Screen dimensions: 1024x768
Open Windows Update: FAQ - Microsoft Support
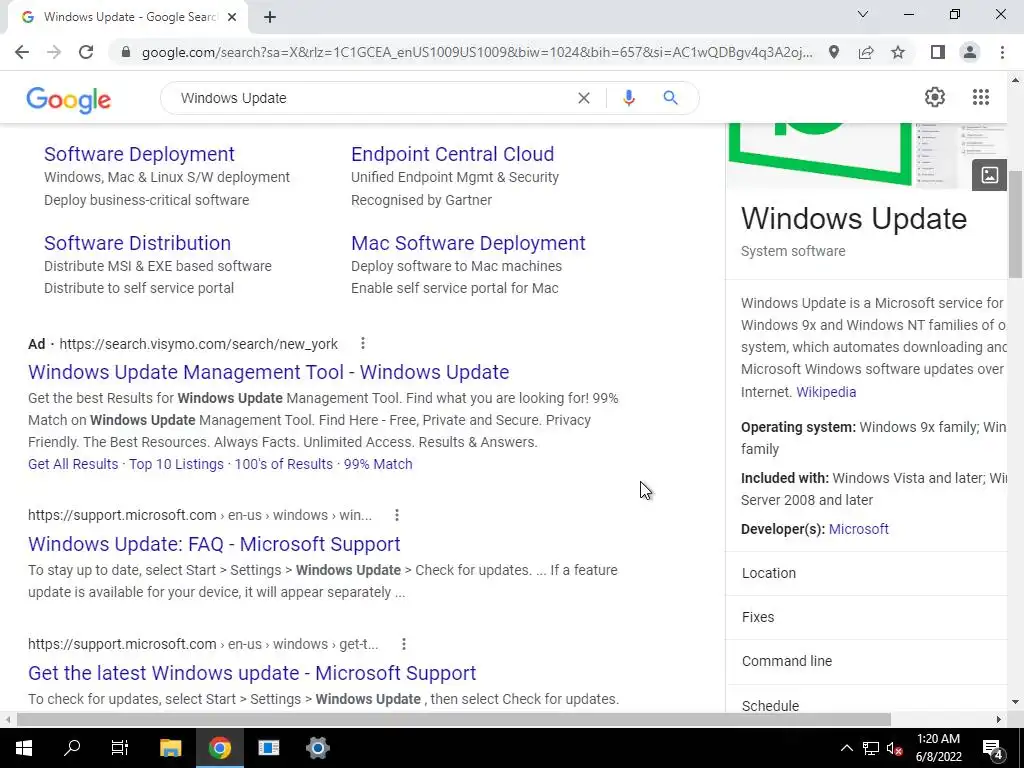point(214,544)
